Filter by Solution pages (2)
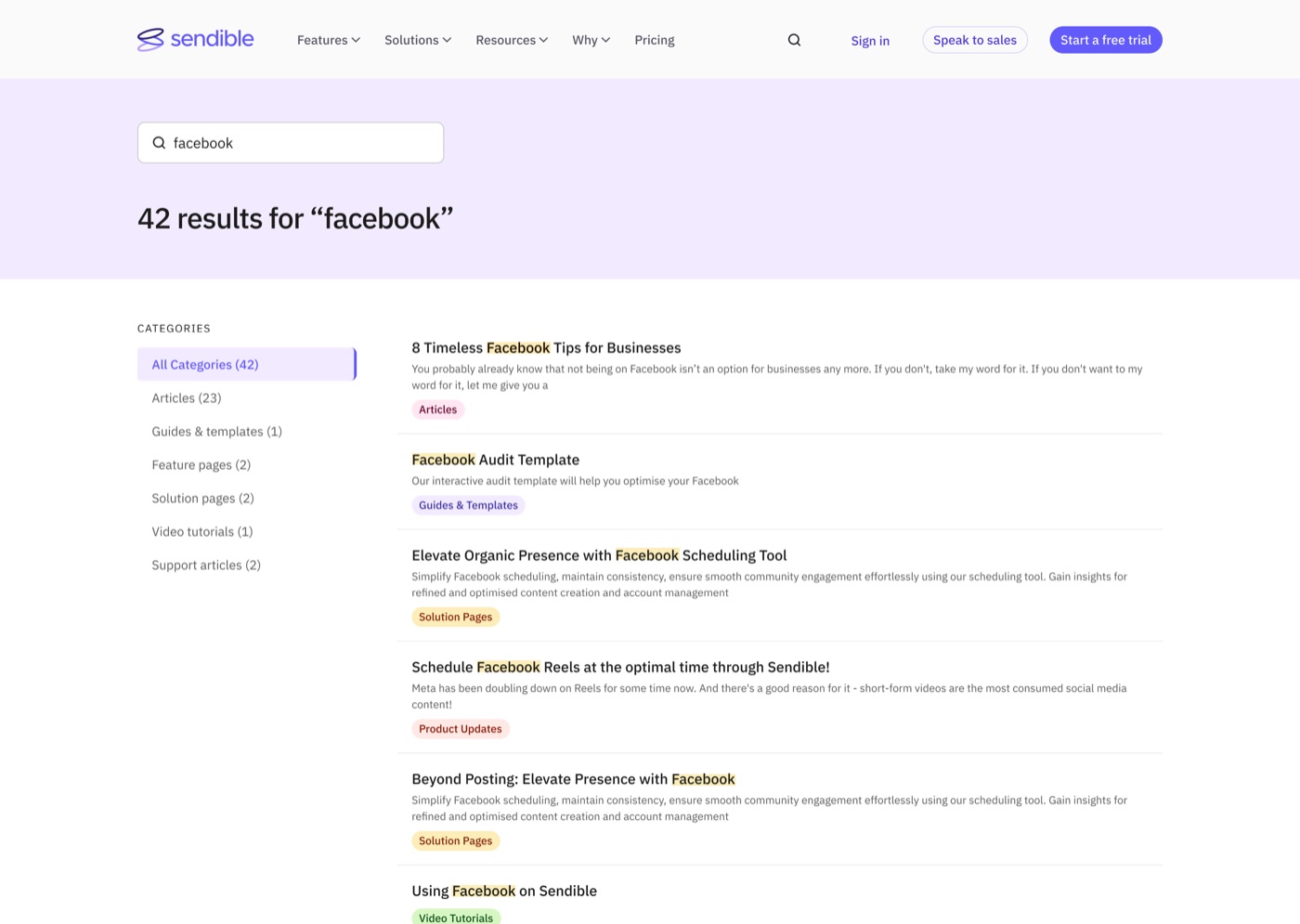The height and width of the screenshot is (924, 1300). click(x=203, y=498)
